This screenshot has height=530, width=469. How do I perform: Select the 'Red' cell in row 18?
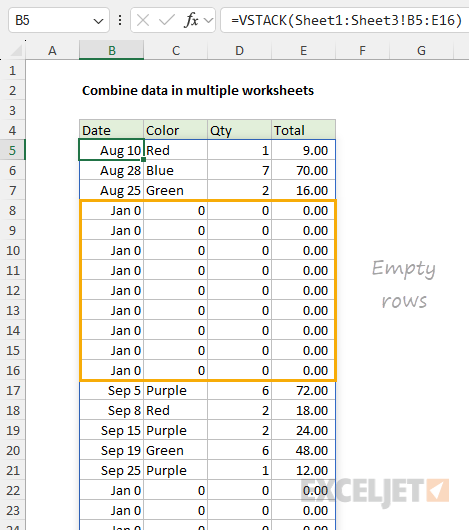tap(175, 410)
